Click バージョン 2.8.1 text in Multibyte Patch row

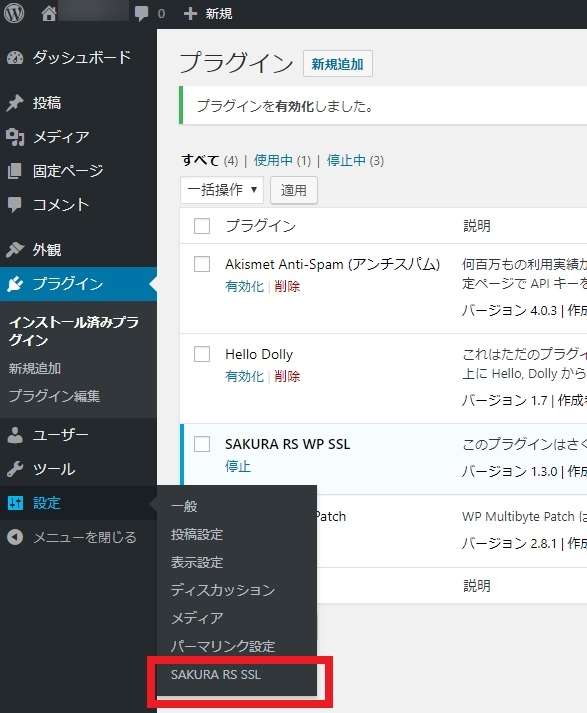pos(509,543)
